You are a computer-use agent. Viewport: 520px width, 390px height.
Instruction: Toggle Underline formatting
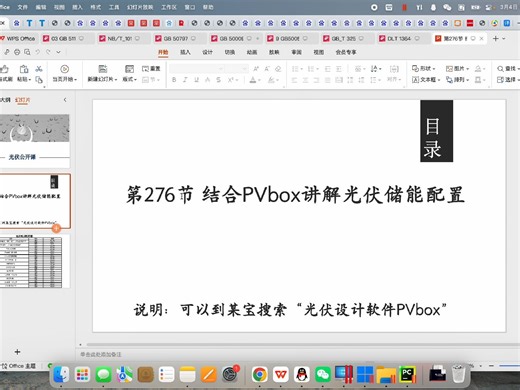196,80
